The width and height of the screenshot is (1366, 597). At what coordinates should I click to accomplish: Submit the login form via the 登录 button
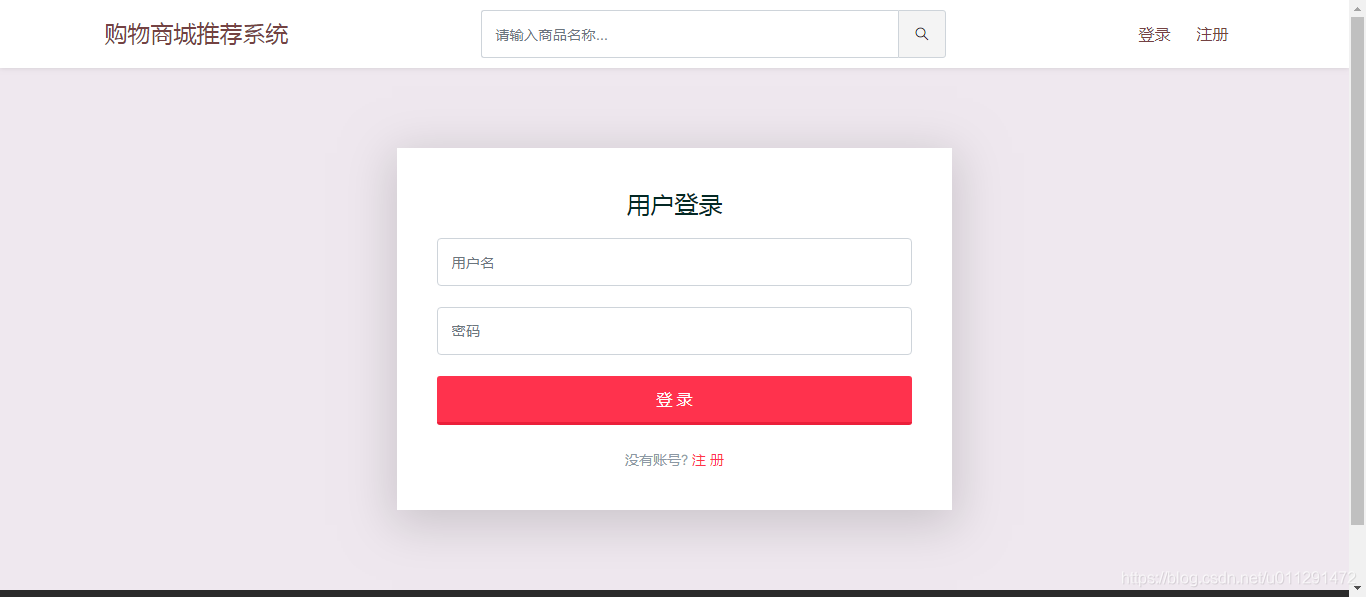tap(674, 399)
